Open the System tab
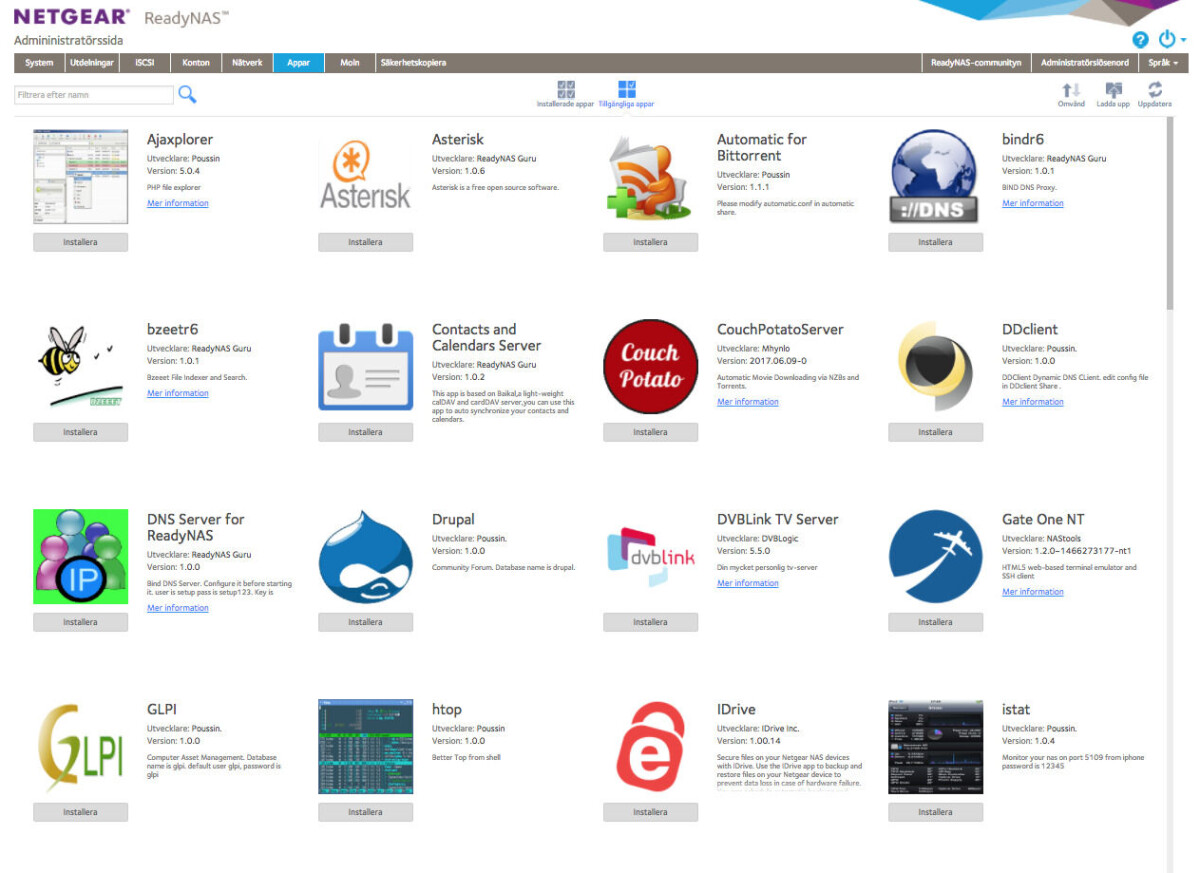This screenshot has width=1200, height=873. coord(39,63)
